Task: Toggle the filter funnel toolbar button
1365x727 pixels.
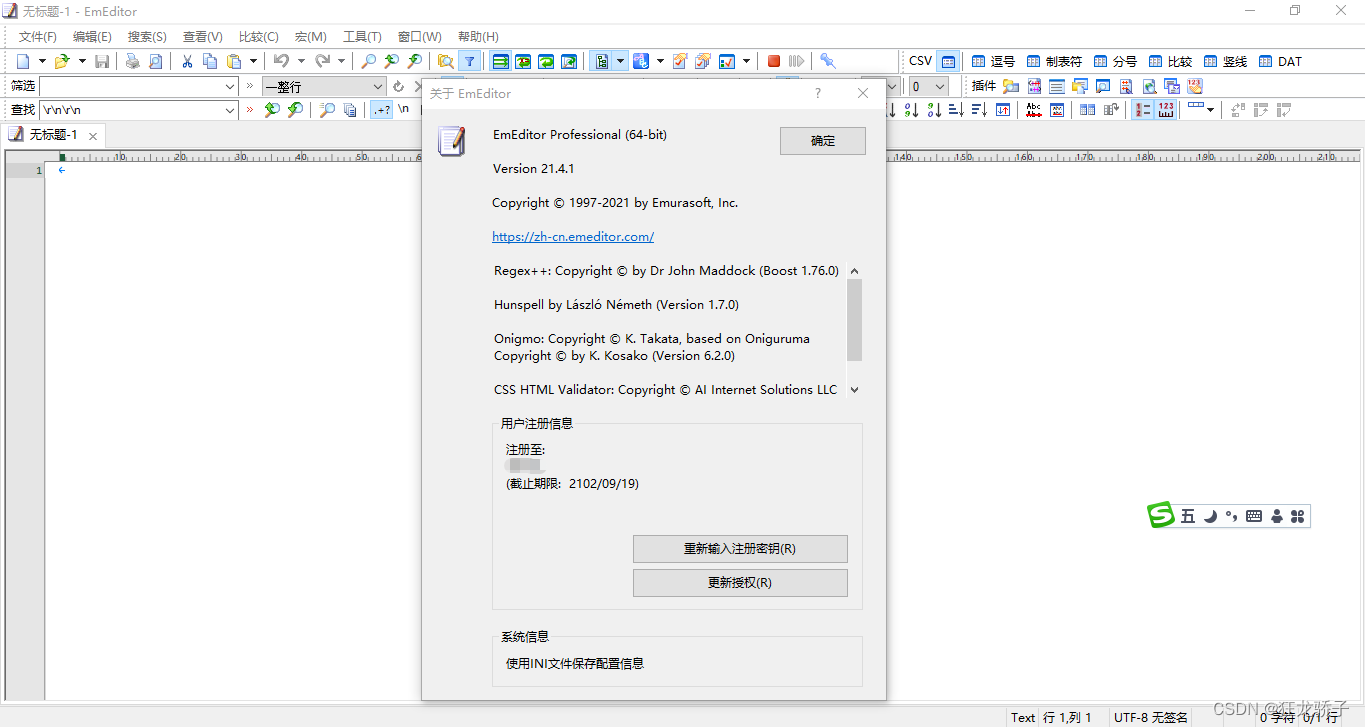Action: (x=469, y=62)
